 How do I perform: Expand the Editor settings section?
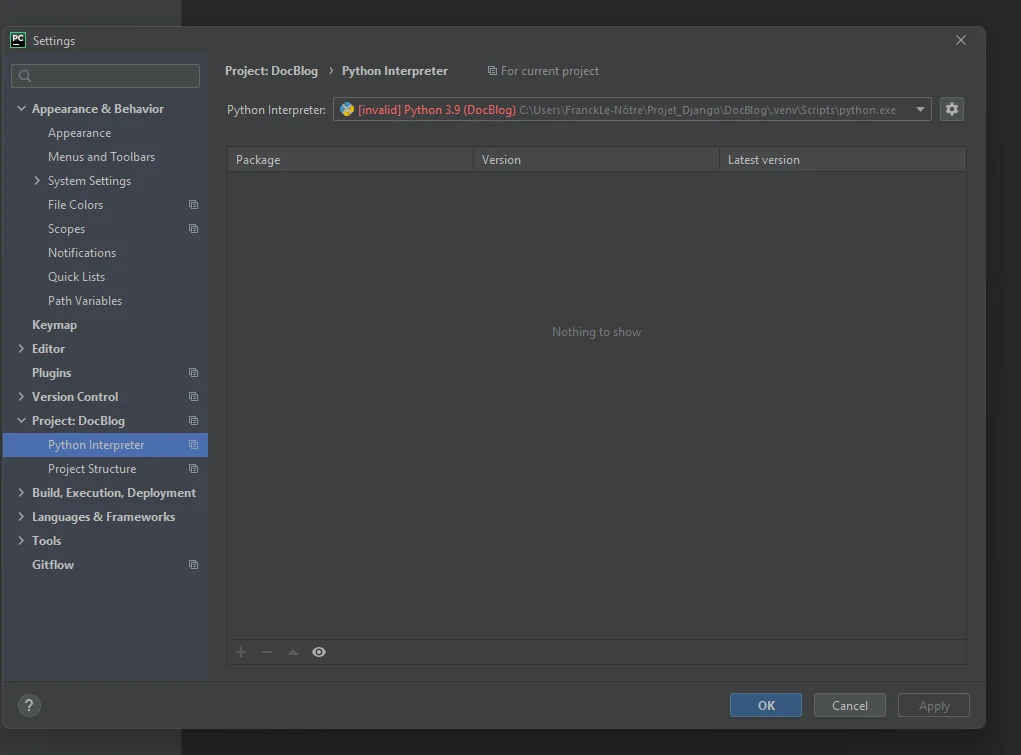tap(22, 349)
